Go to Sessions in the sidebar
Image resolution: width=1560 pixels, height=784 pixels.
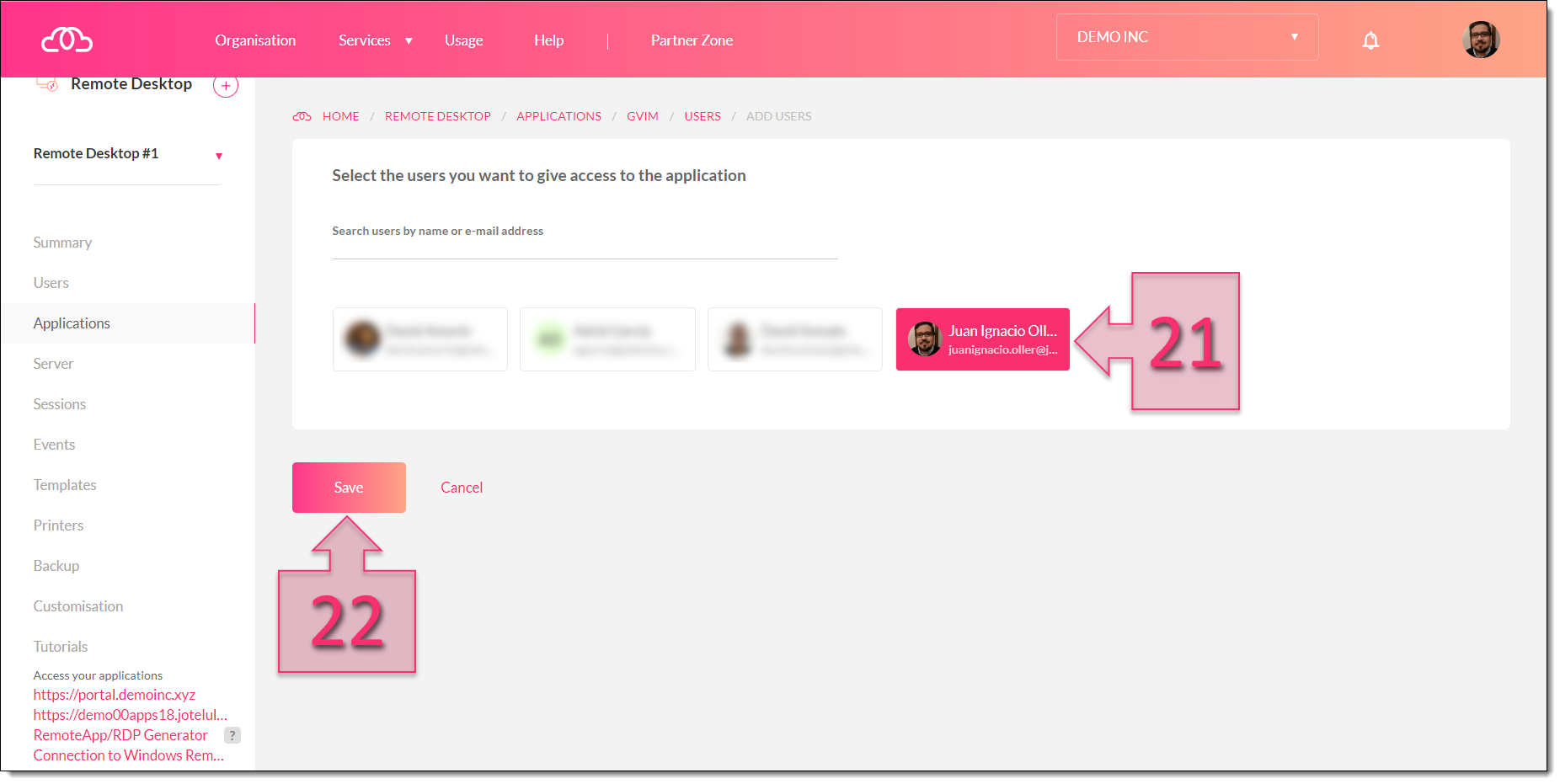pyautogui.click(x=60, y=404)
